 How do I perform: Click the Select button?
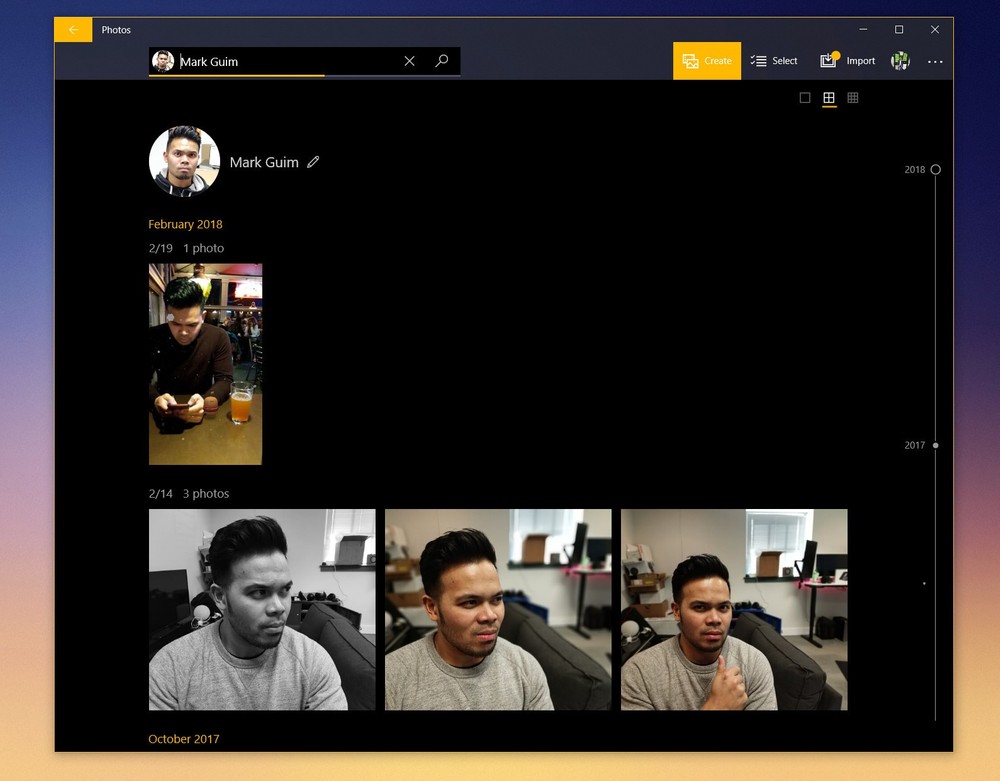tap(774, 61)
